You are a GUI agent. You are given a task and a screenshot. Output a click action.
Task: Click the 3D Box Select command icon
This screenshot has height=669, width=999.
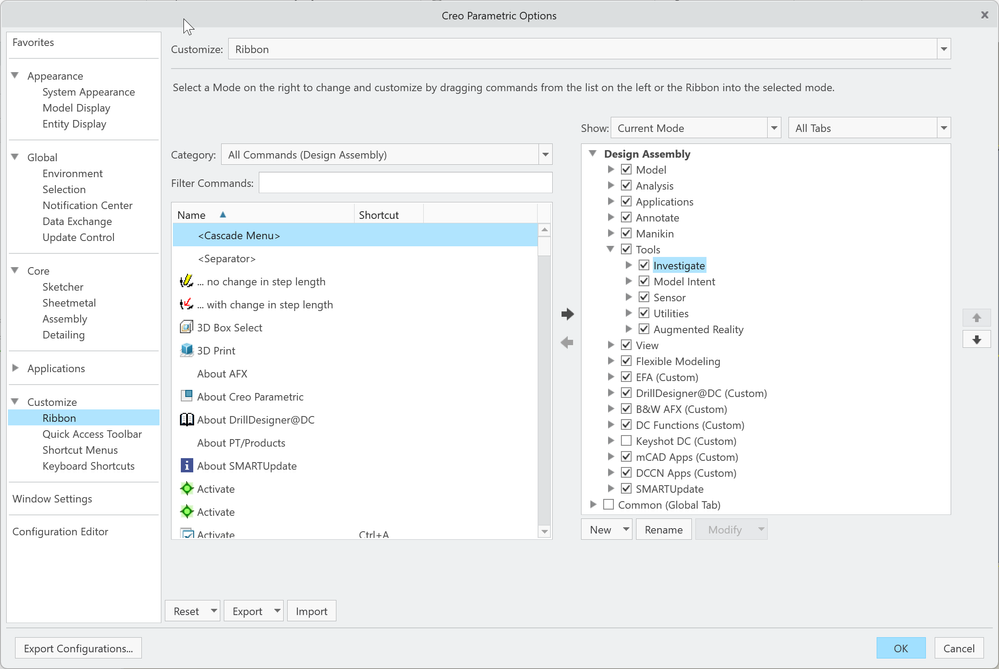pos(186,328)
